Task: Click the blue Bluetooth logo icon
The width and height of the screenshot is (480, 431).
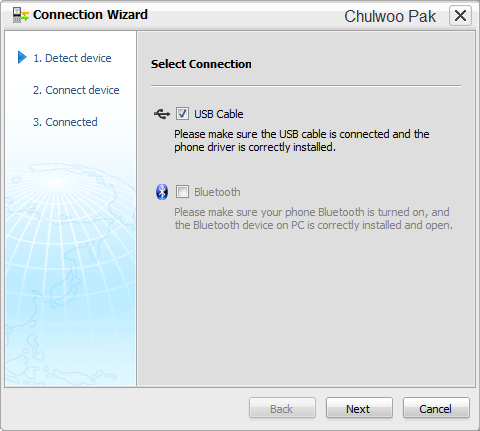Action: tap(162, 192)
